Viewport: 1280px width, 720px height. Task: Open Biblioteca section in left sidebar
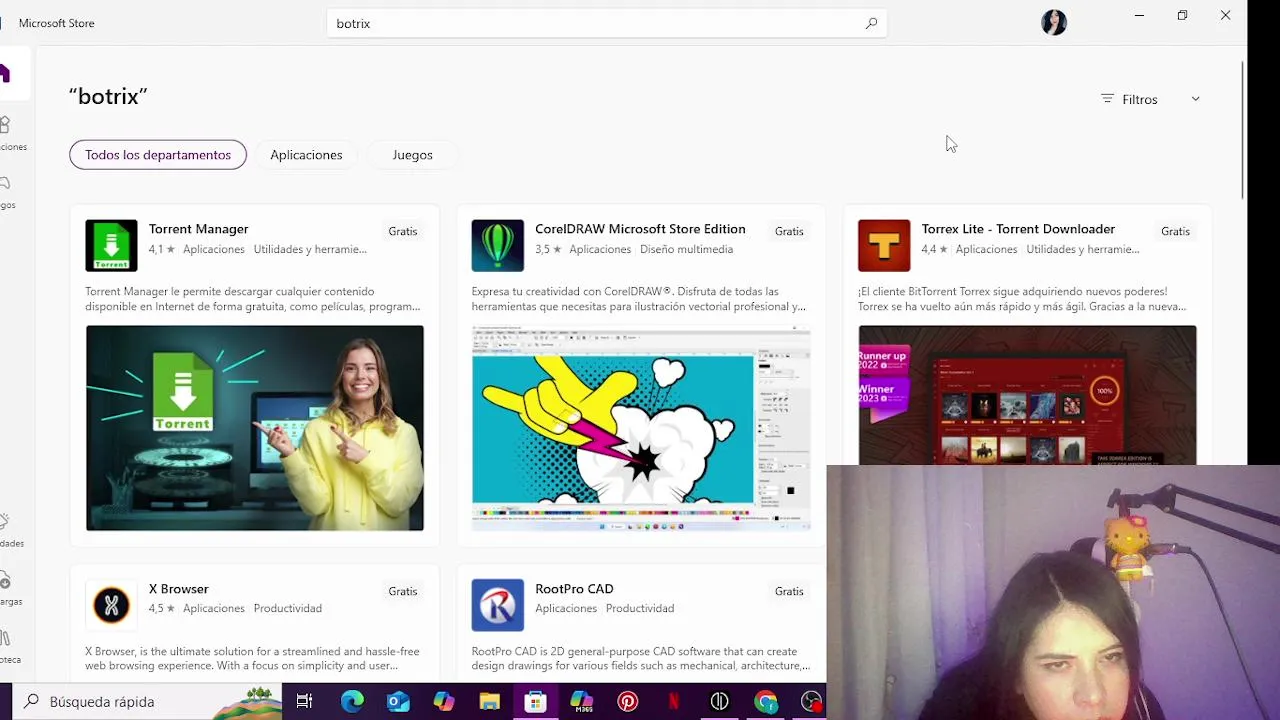pyautogui.click(x=8, y=646)
